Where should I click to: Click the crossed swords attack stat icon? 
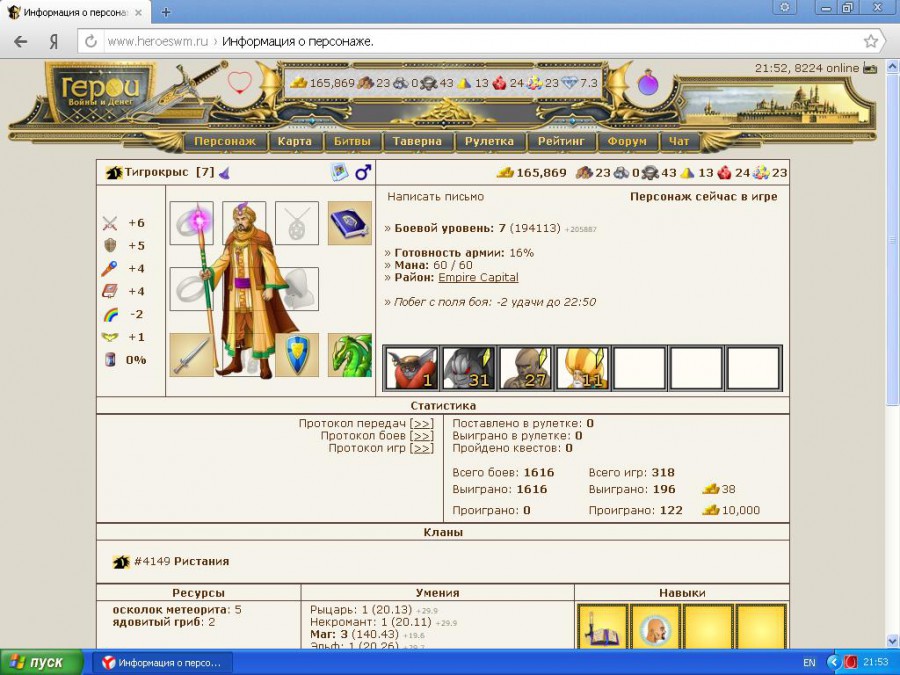[x=110, y=223]
